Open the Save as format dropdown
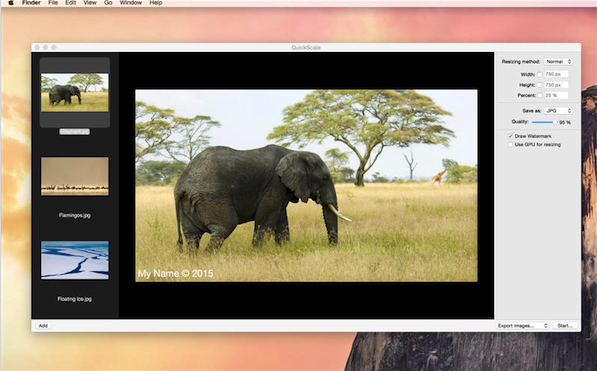This screenshot has width=597, height=371. [x=558, y=110]
